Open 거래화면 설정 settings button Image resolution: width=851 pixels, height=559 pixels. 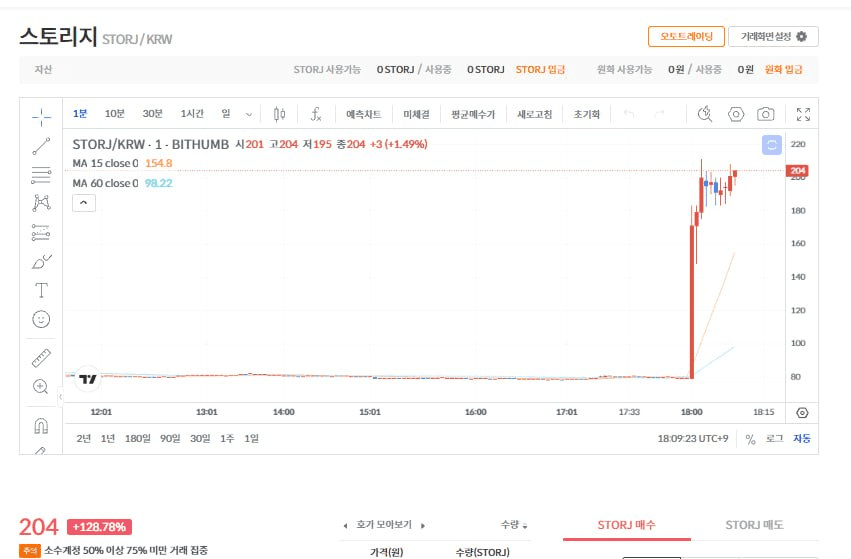point(773,36)
